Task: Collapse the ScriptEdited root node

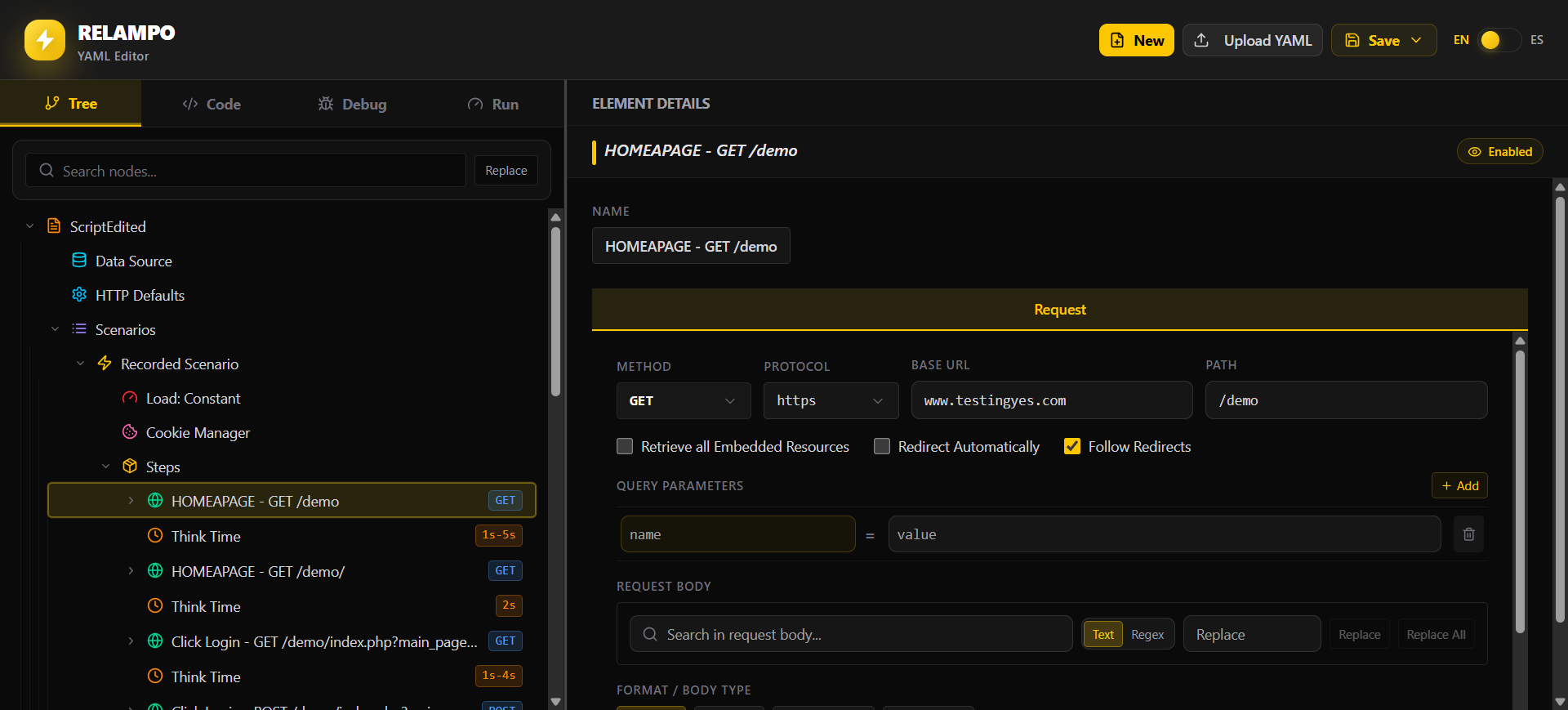Action: 30,226
